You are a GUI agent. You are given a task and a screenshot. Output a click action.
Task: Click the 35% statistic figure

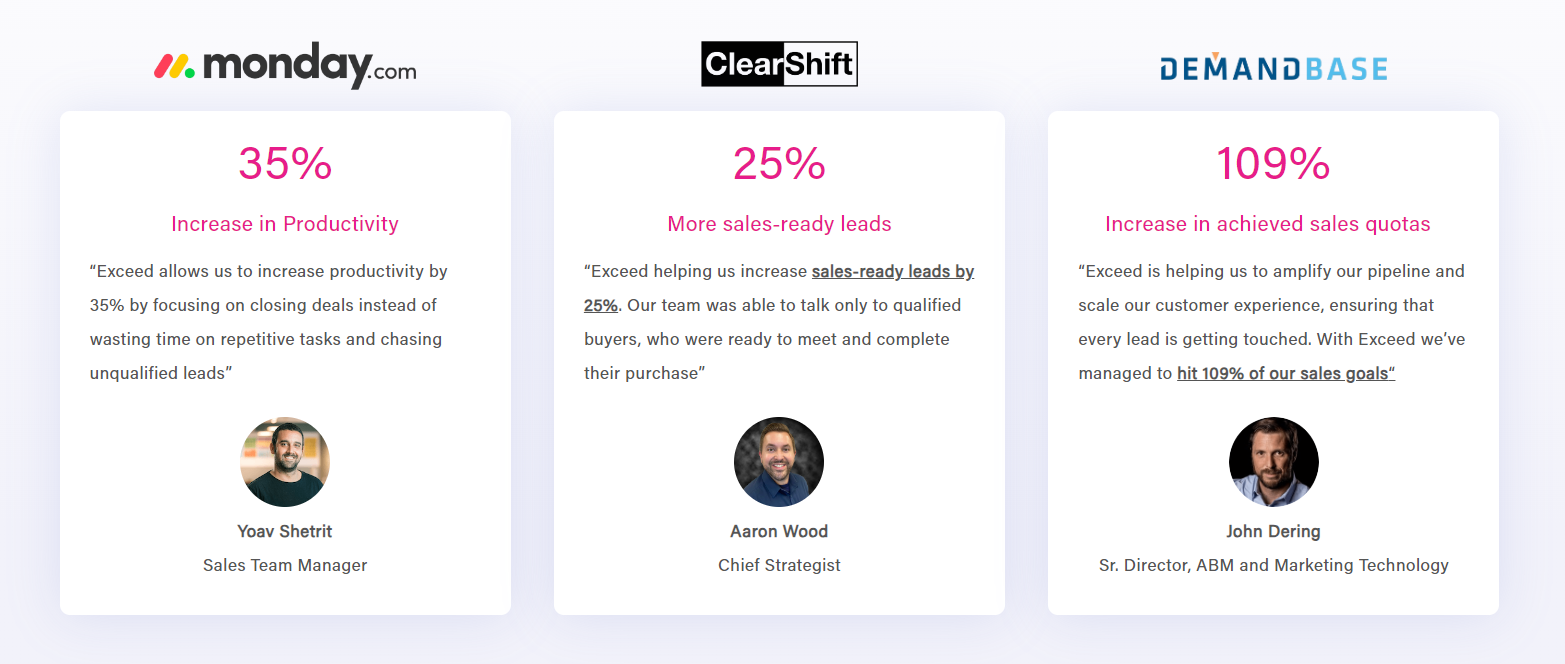tap(285, 163)
